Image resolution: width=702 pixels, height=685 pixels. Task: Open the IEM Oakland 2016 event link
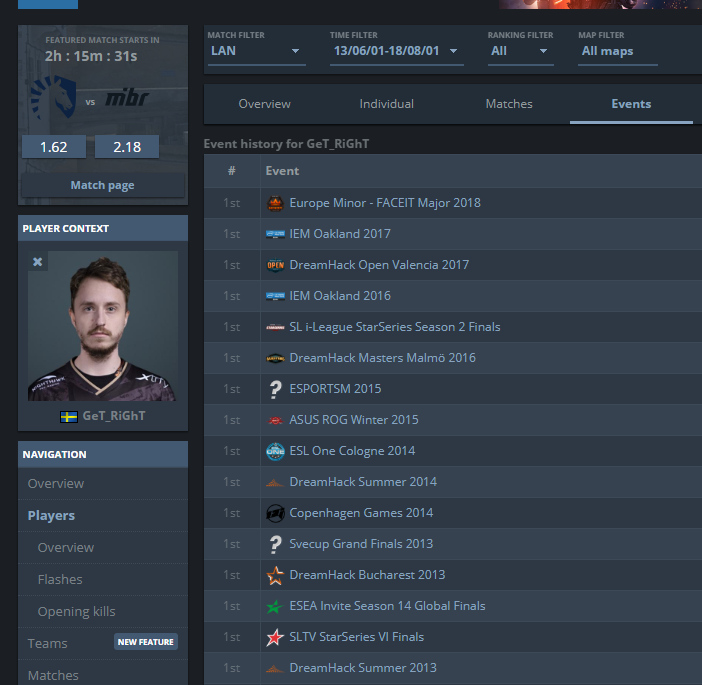pyautogui.click(x=340, y=296)
